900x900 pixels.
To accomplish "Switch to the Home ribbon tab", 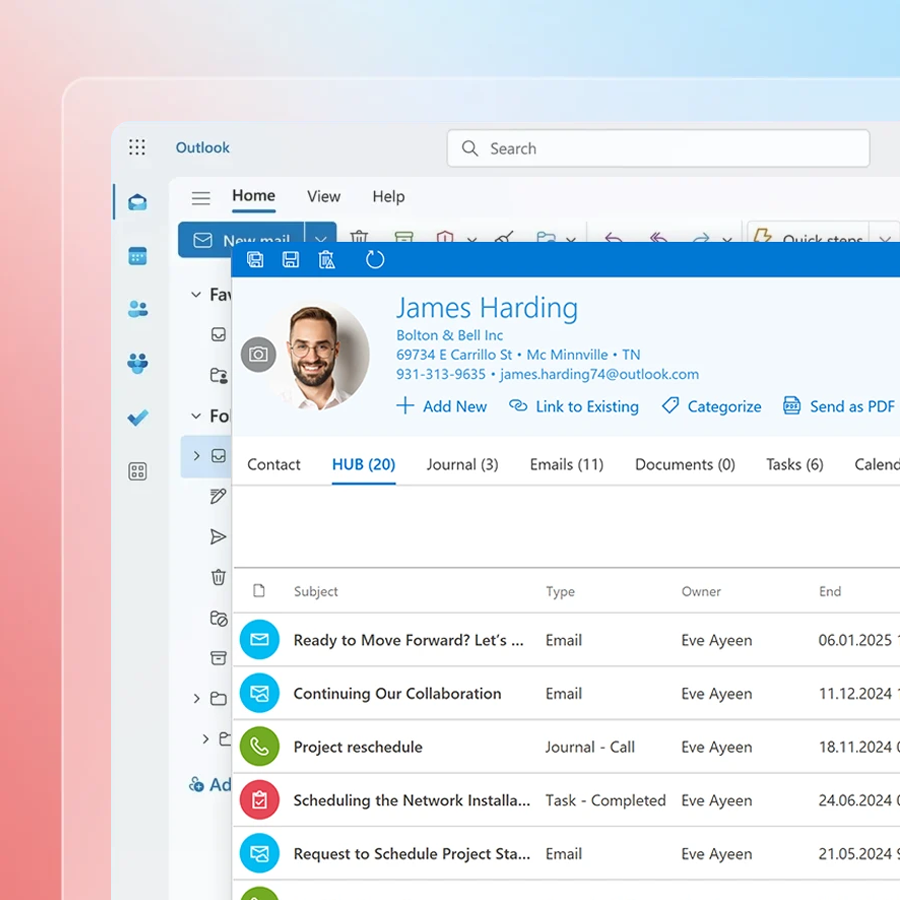I will click(x=254, y=196).
